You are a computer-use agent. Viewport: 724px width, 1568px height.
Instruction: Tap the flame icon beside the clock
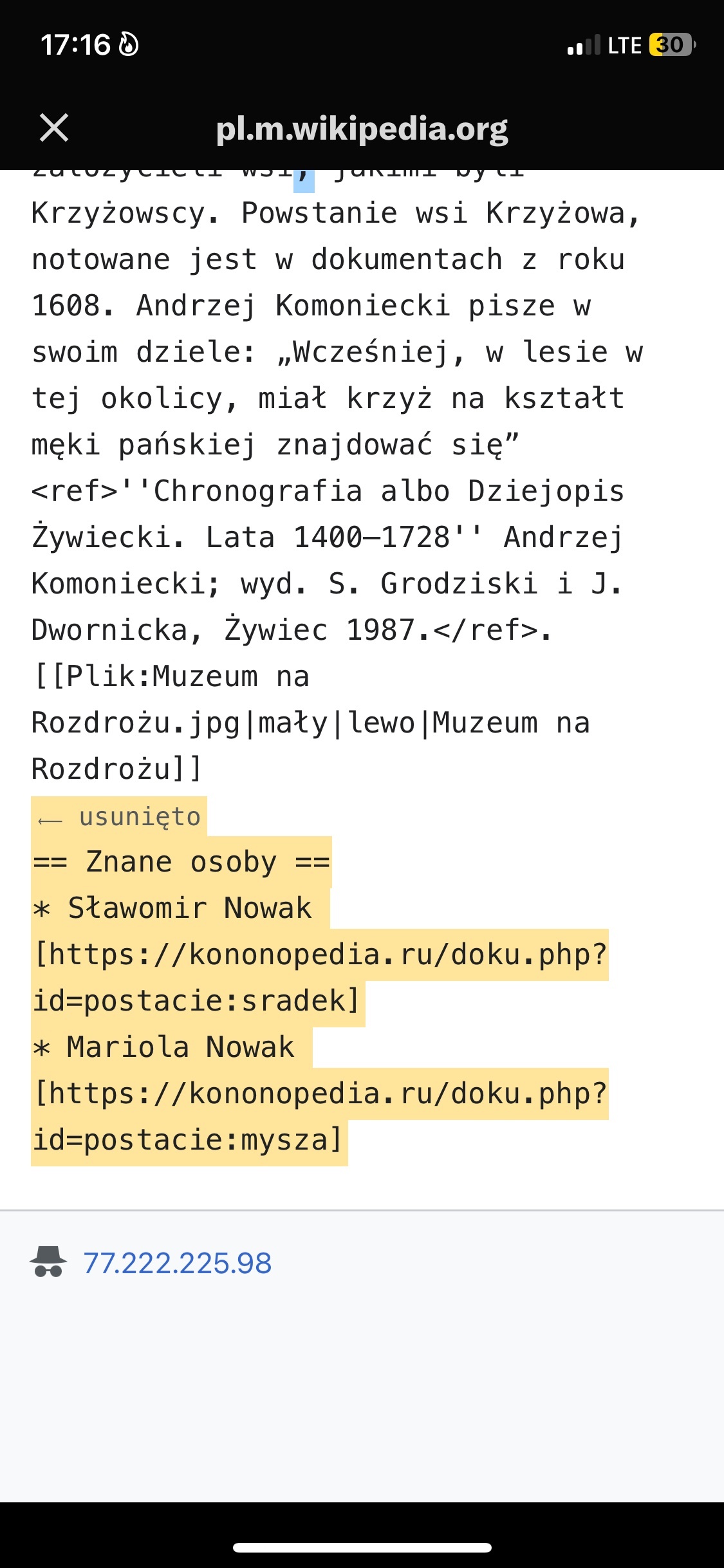click(x=129, y=45)
